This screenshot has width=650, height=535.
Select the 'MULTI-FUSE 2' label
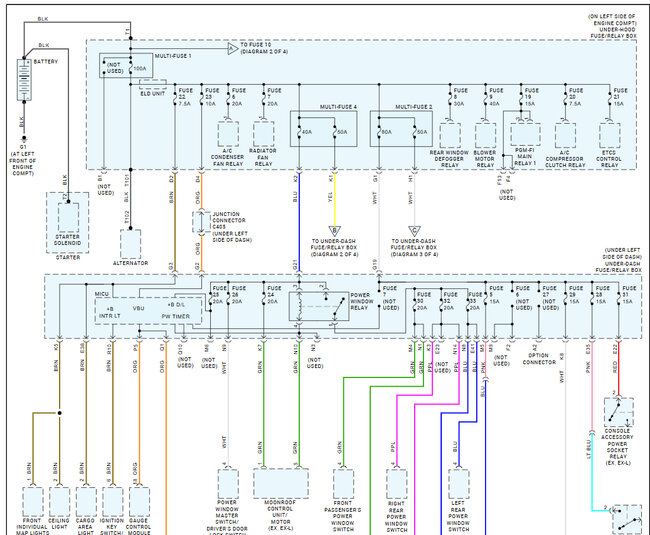(x=414, y=107)
